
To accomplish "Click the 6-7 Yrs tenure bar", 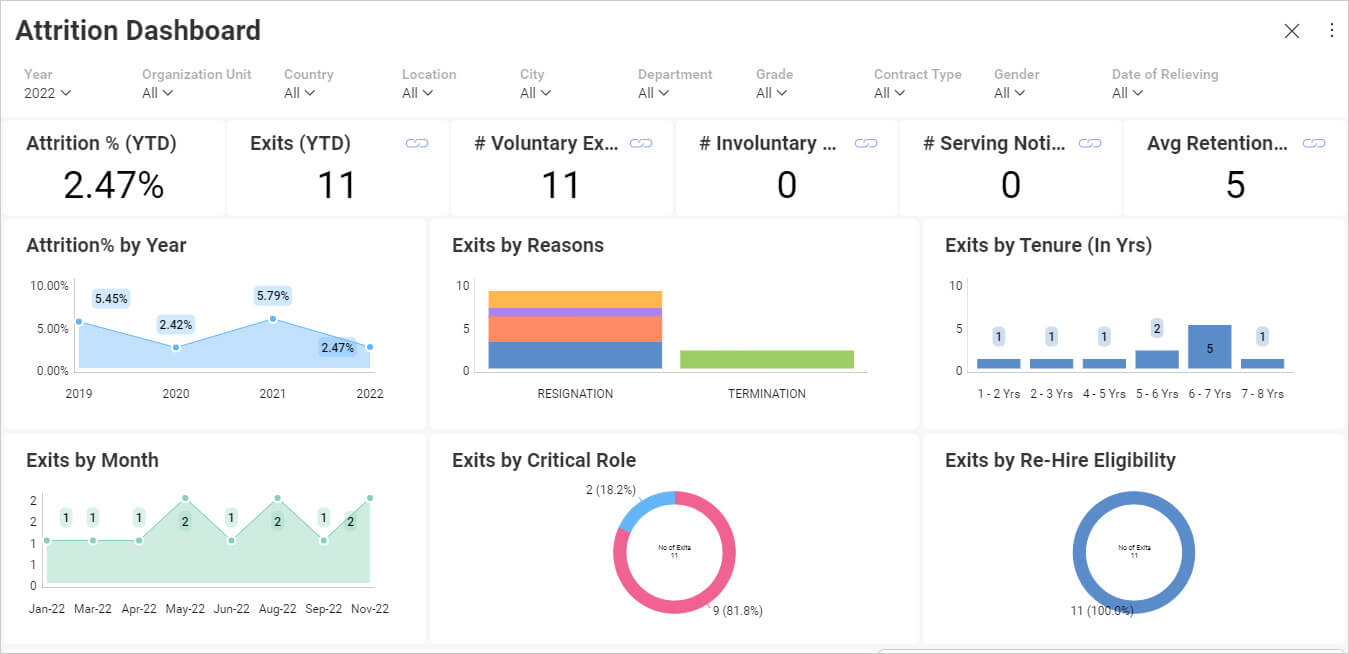I will [x=1209, y=348].
